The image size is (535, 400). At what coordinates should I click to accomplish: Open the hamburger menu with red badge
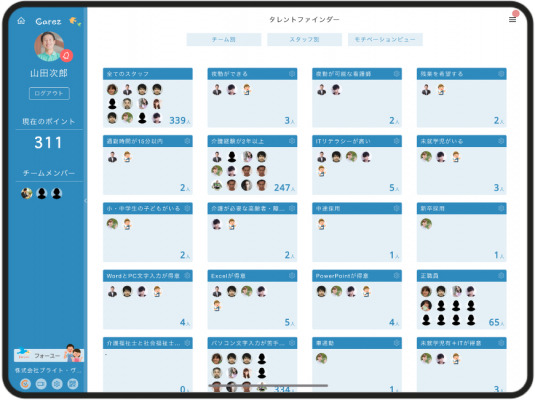[512, 19]
